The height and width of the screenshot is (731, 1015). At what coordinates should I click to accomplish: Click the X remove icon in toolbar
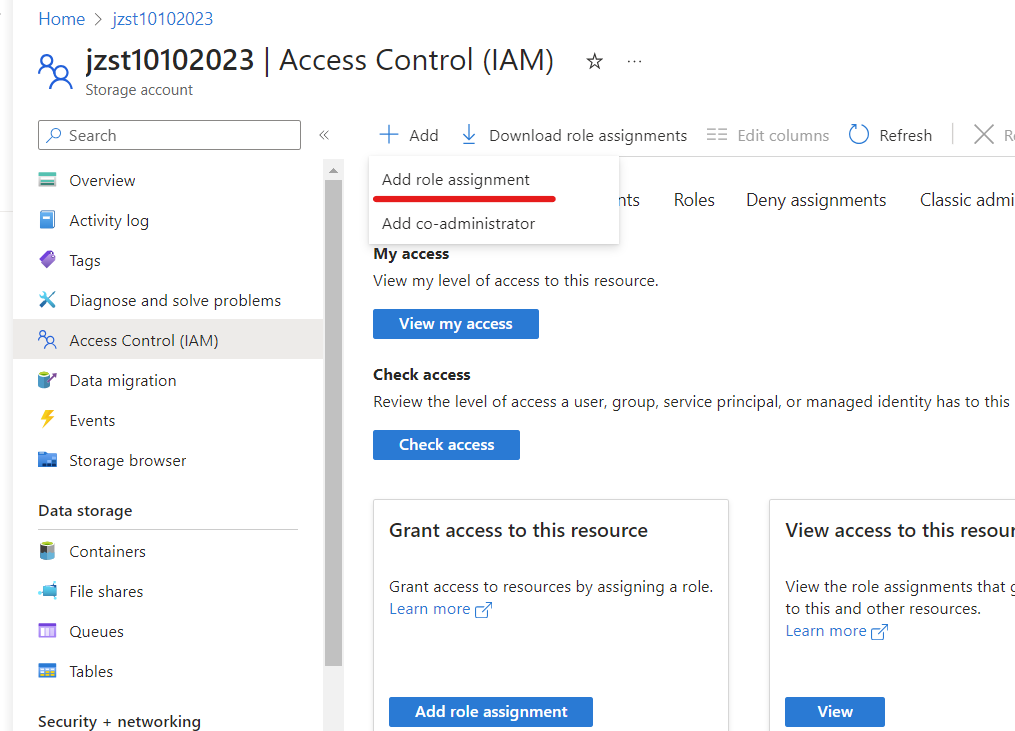pos(984,135)
